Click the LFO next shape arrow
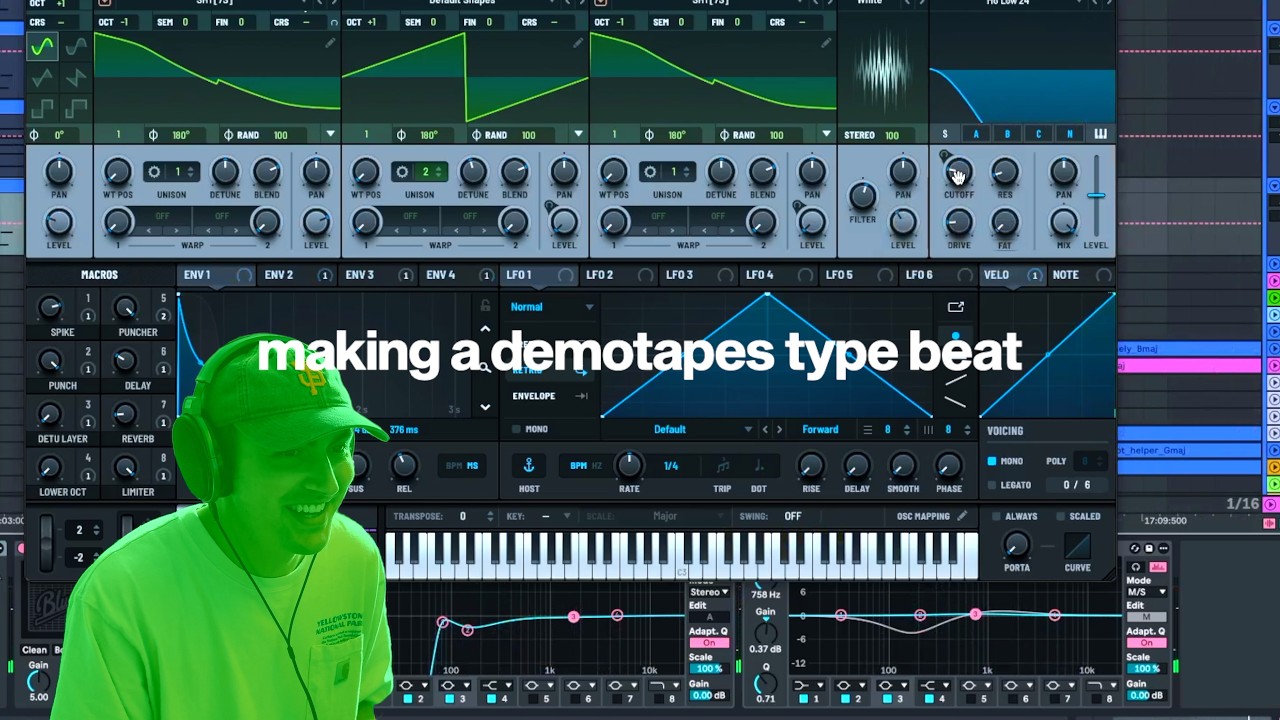This screenshot has height=720, width=1280. click(781, 429)
